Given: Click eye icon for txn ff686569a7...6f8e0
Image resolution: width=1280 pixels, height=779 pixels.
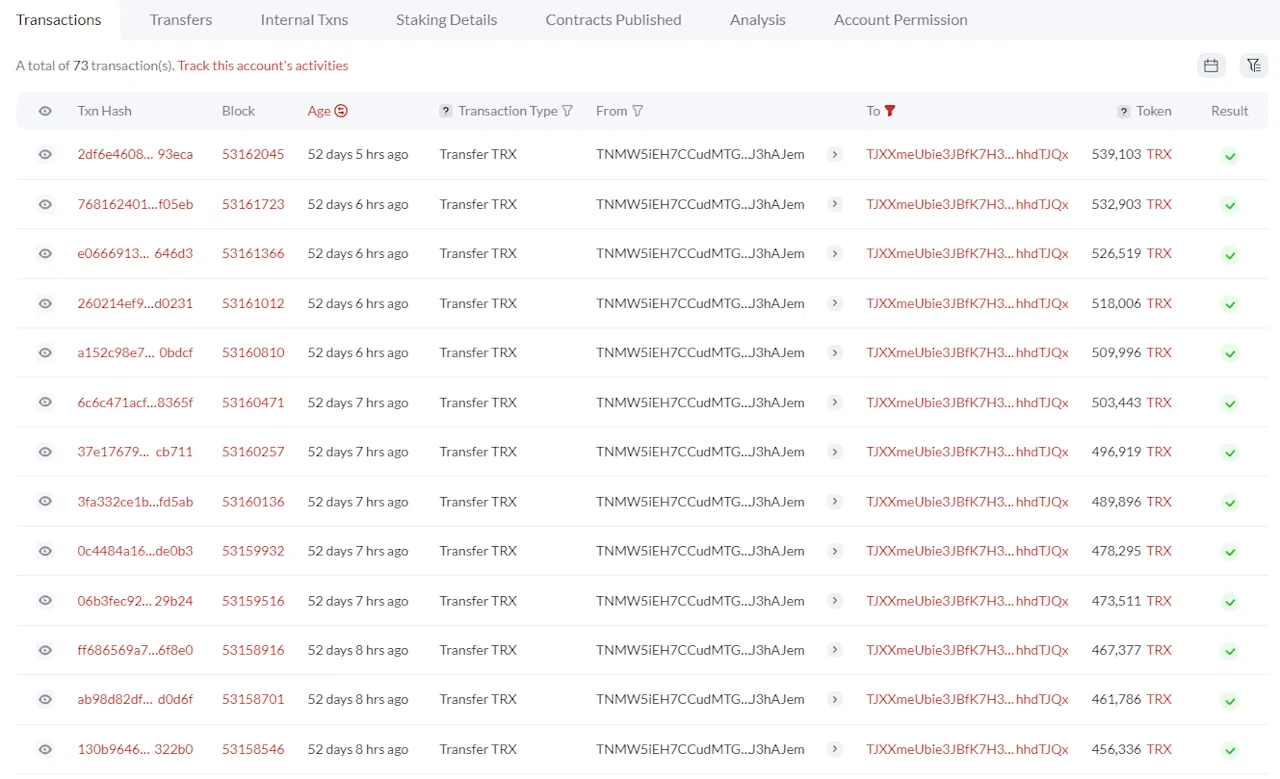Looking at the screenshot, I should pyautogui.click(x=45, y=650).
